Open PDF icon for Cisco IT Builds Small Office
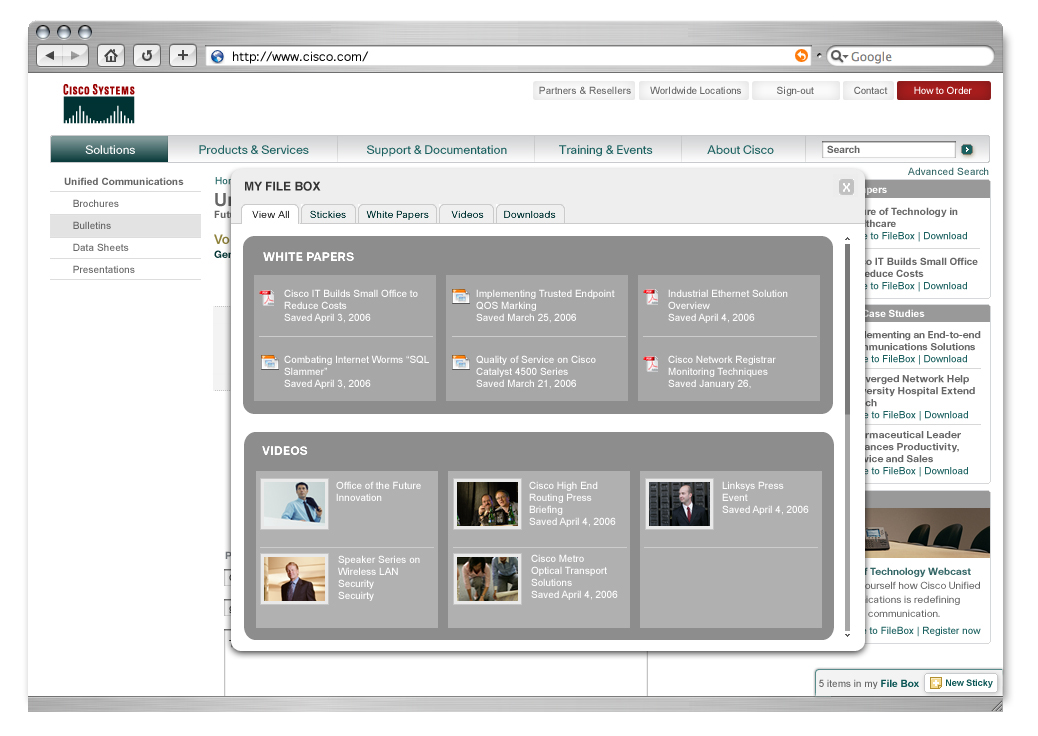The width and height of the screenshot is (1038, 736). 267,298
